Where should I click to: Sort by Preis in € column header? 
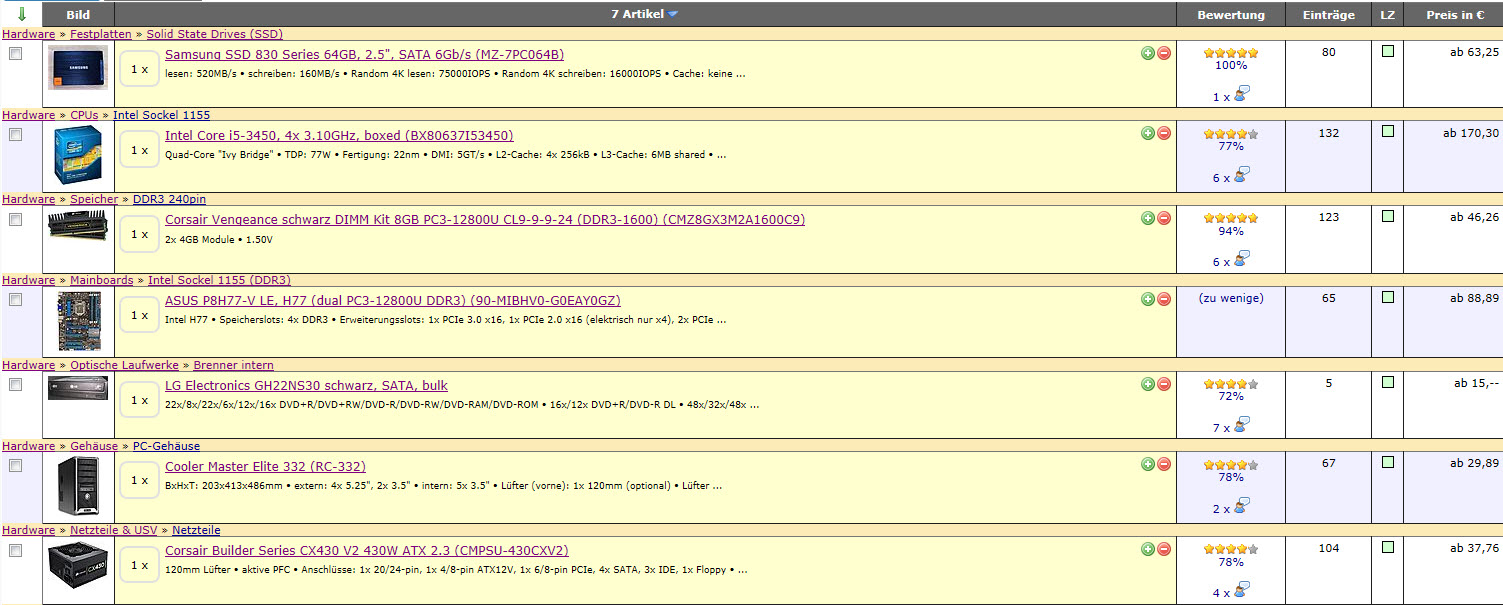(x=1453, y=15)
